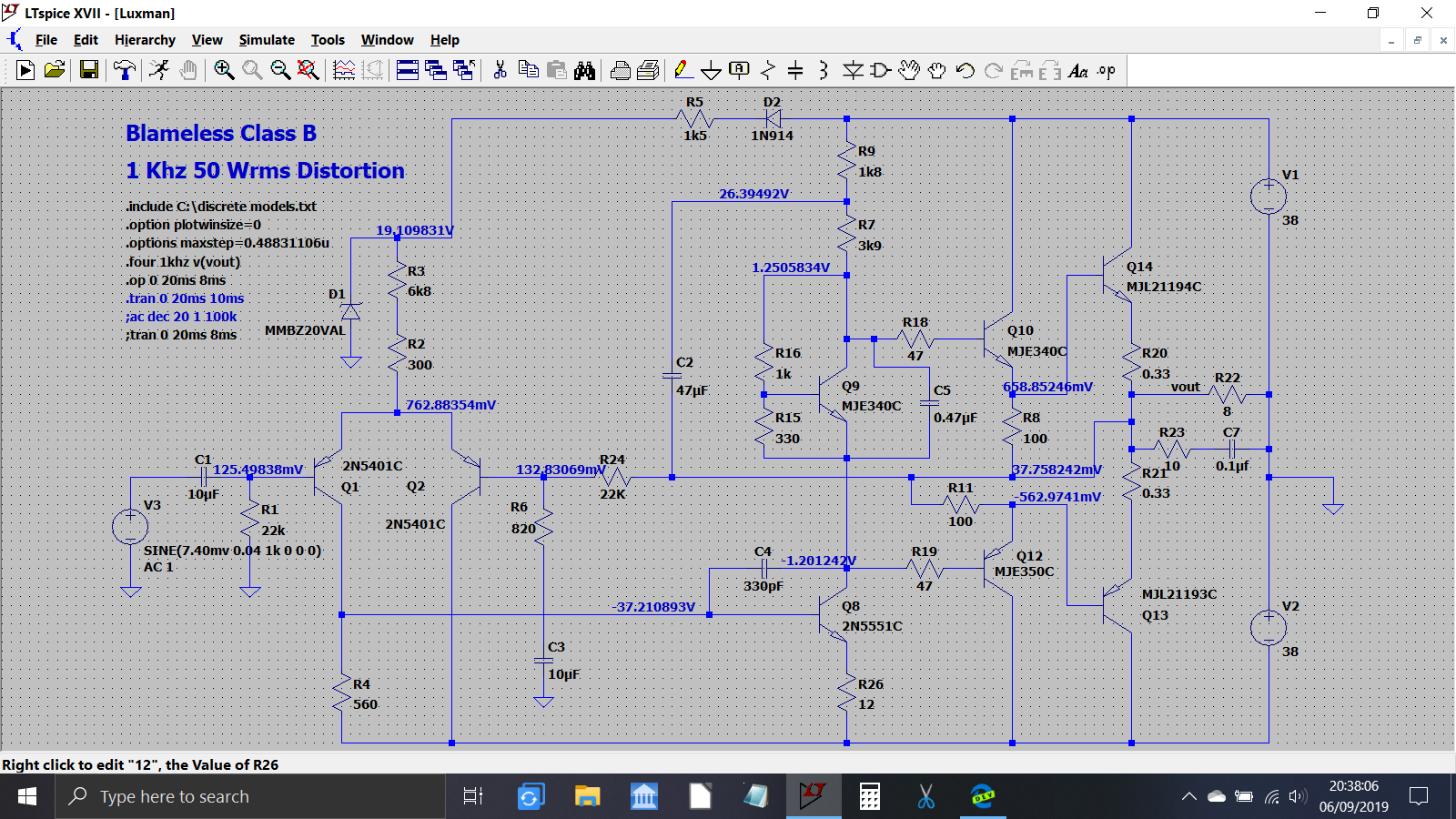Click the vout net label
The width and height of the screenshot is (1456, 819).
click(1186, 387)
